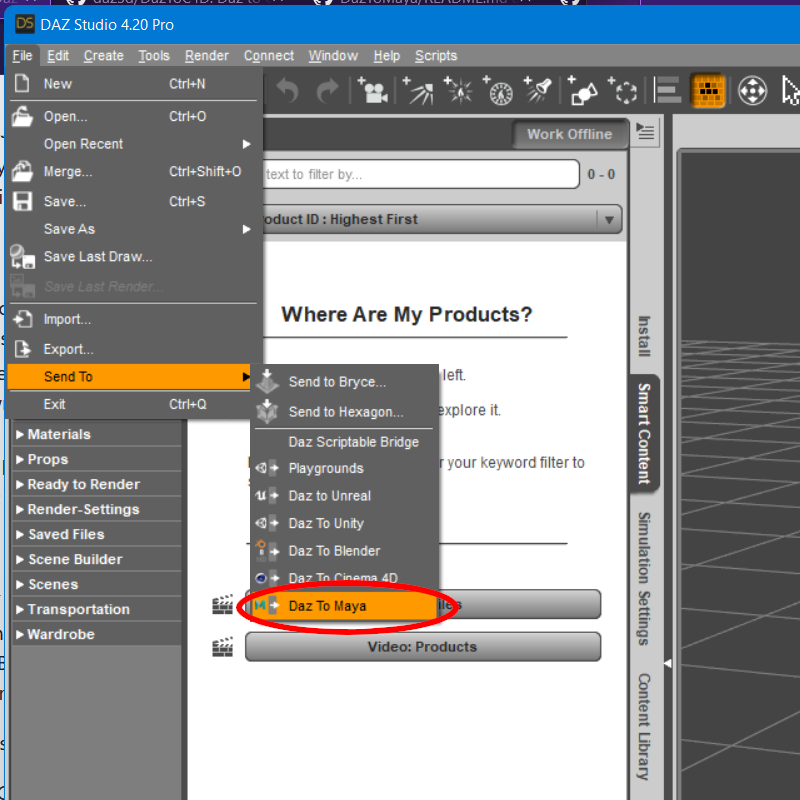Select Daz To Blender bridge
Image resolution: width=800 pixels, height=800 pixels.
pyautogui.click(x=344, y=551)
